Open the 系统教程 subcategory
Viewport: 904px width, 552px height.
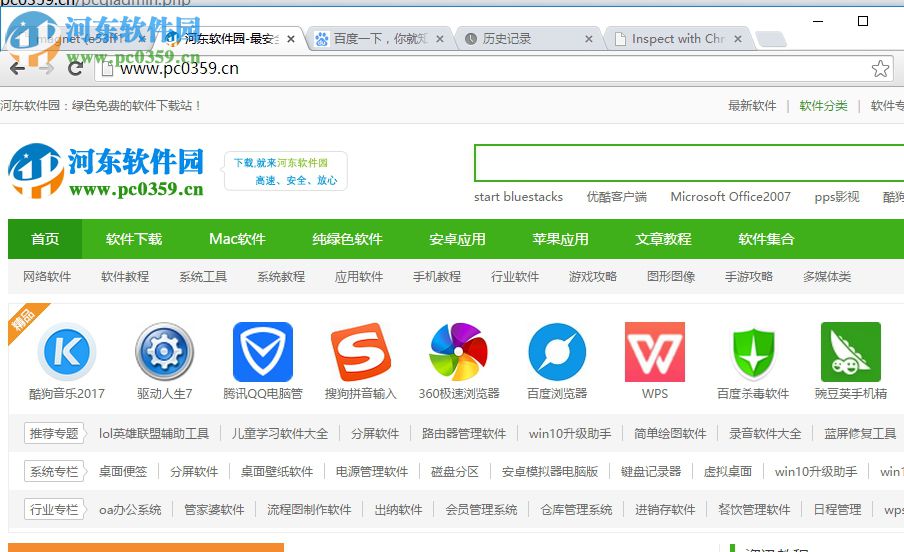(x=281, y=276)
